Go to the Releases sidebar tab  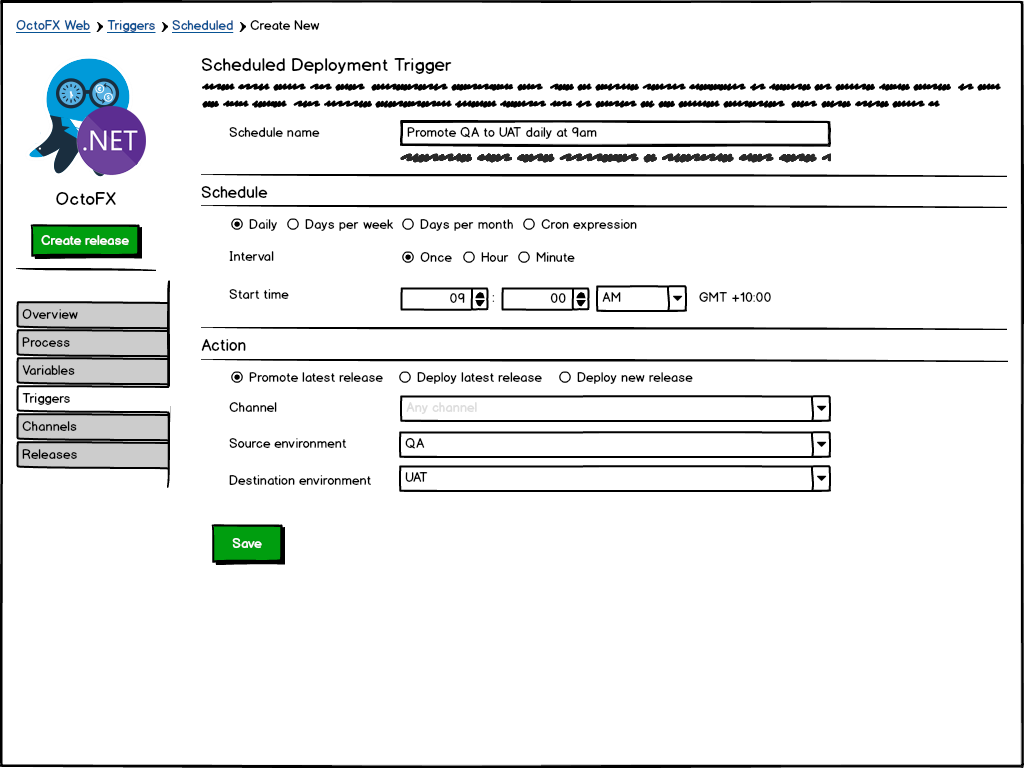click(x=92, y=455)
